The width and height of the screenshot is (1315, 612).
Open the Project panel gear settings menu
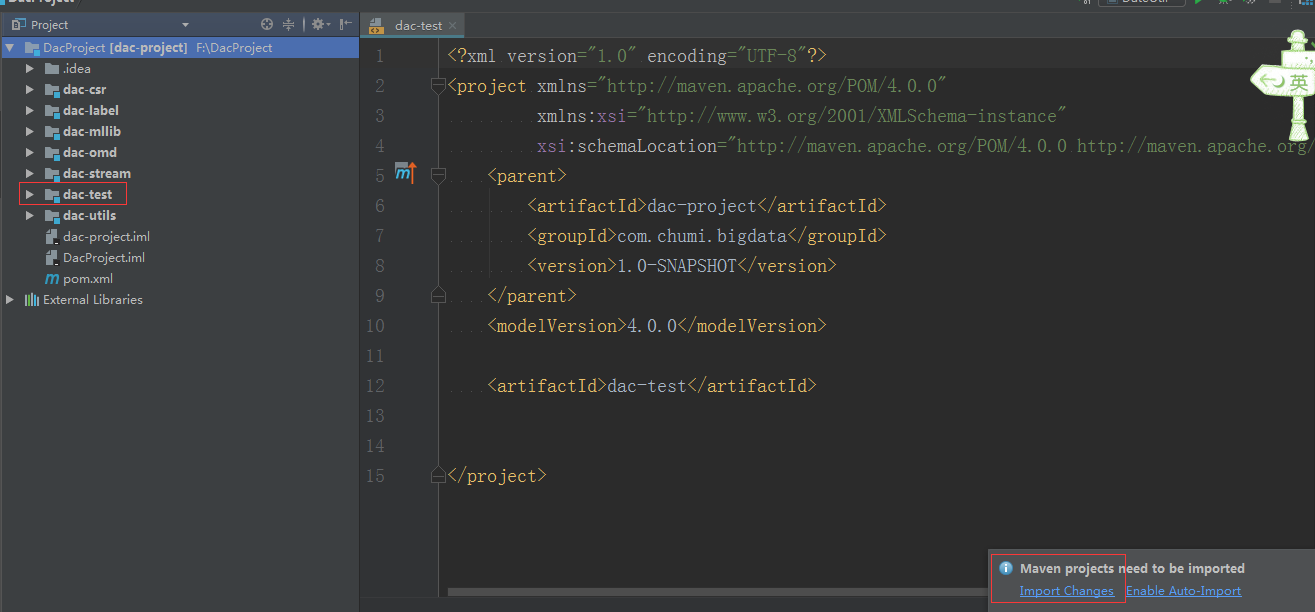[319, 24]
